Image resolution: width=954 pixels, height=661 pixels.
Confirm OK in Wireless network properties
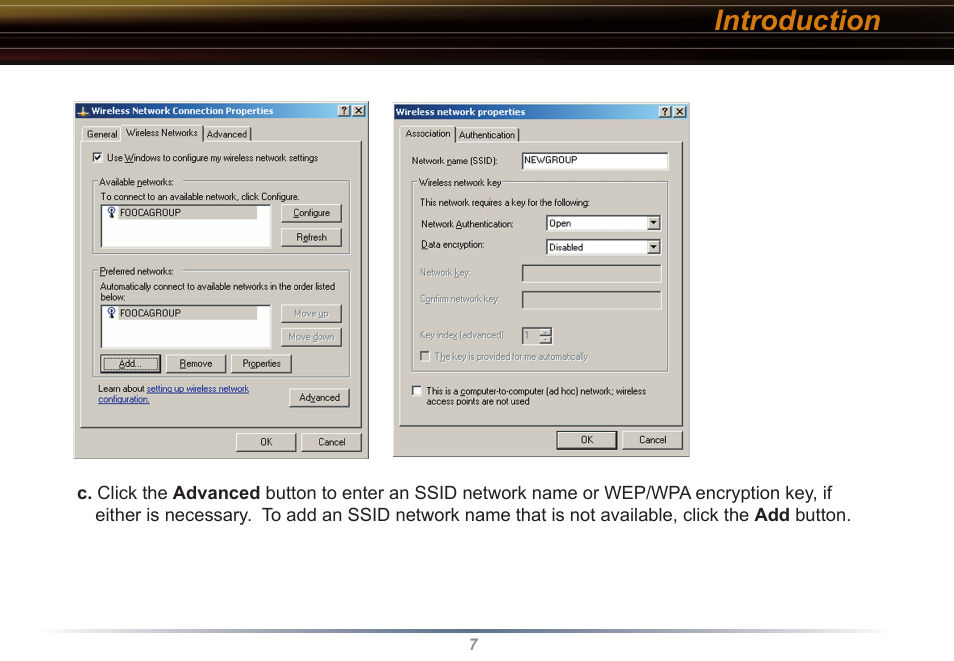tap(587, 440)
